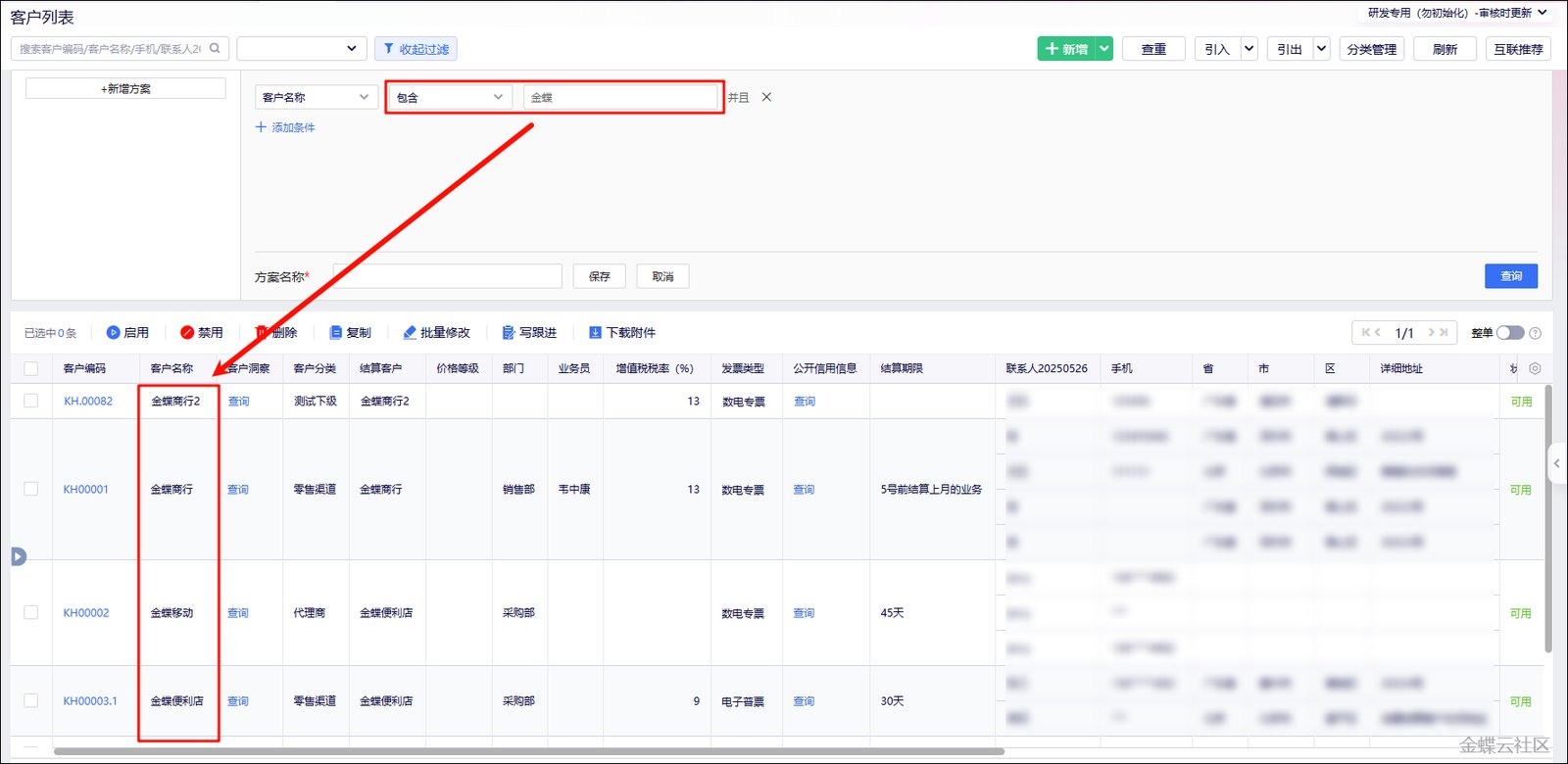Viewport: 1568px width, 764px height.
Task: Click the 保存 button for the filter scheme
Action: pyautogui.click(x=600, y=276)
